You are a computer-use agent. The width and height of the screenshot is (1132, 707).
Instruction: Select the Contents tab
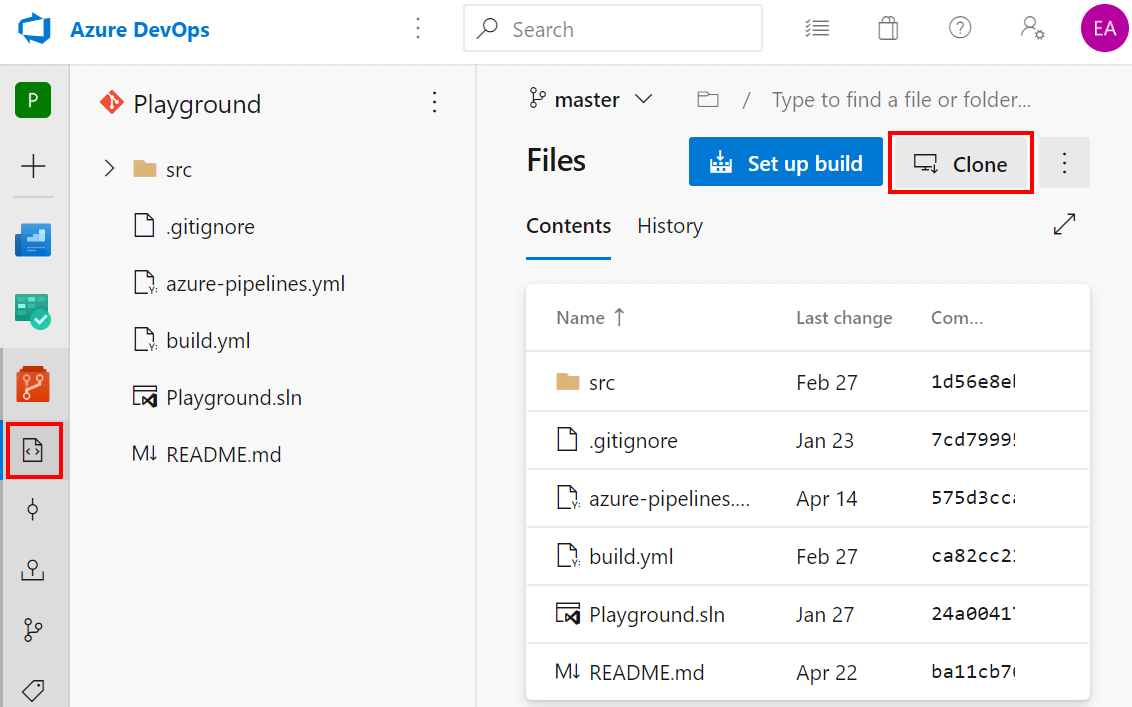coord(568,226)
